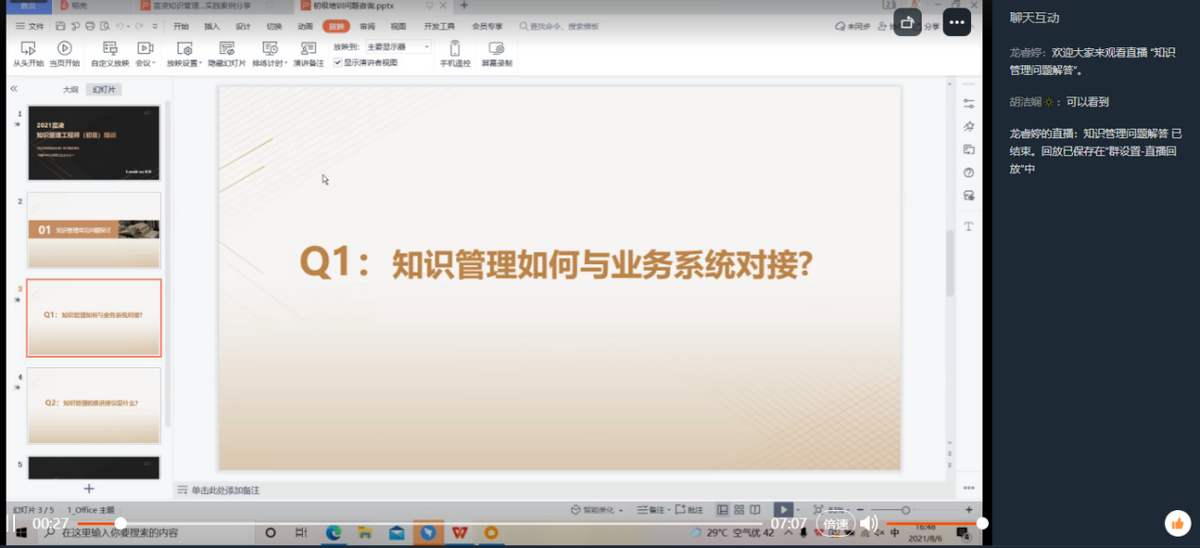Add new slide with plus button
This screenshot has height=548, width=1200.
point(89,488)
